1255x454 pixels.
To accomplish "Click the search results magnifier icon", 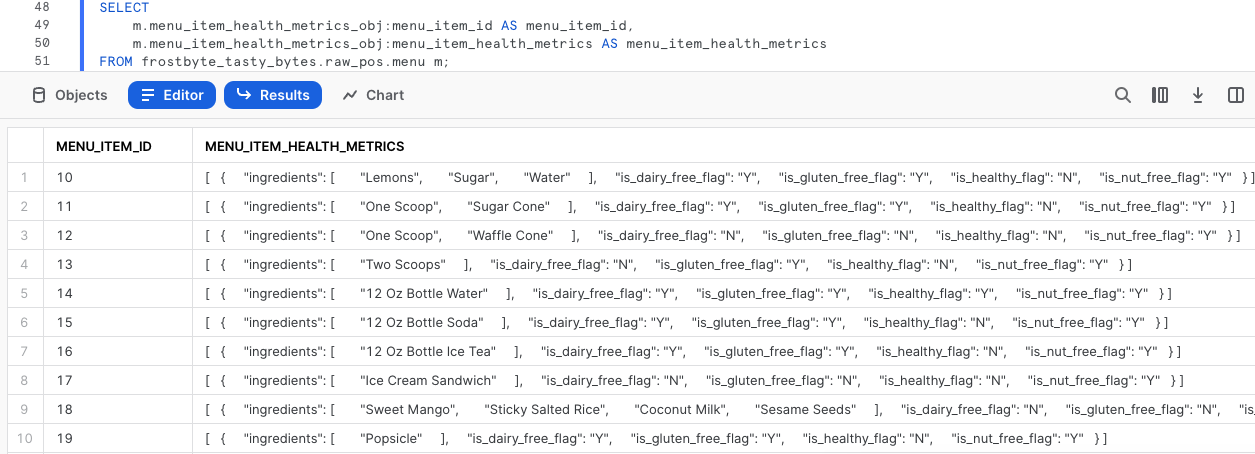I will [1123, 95].
